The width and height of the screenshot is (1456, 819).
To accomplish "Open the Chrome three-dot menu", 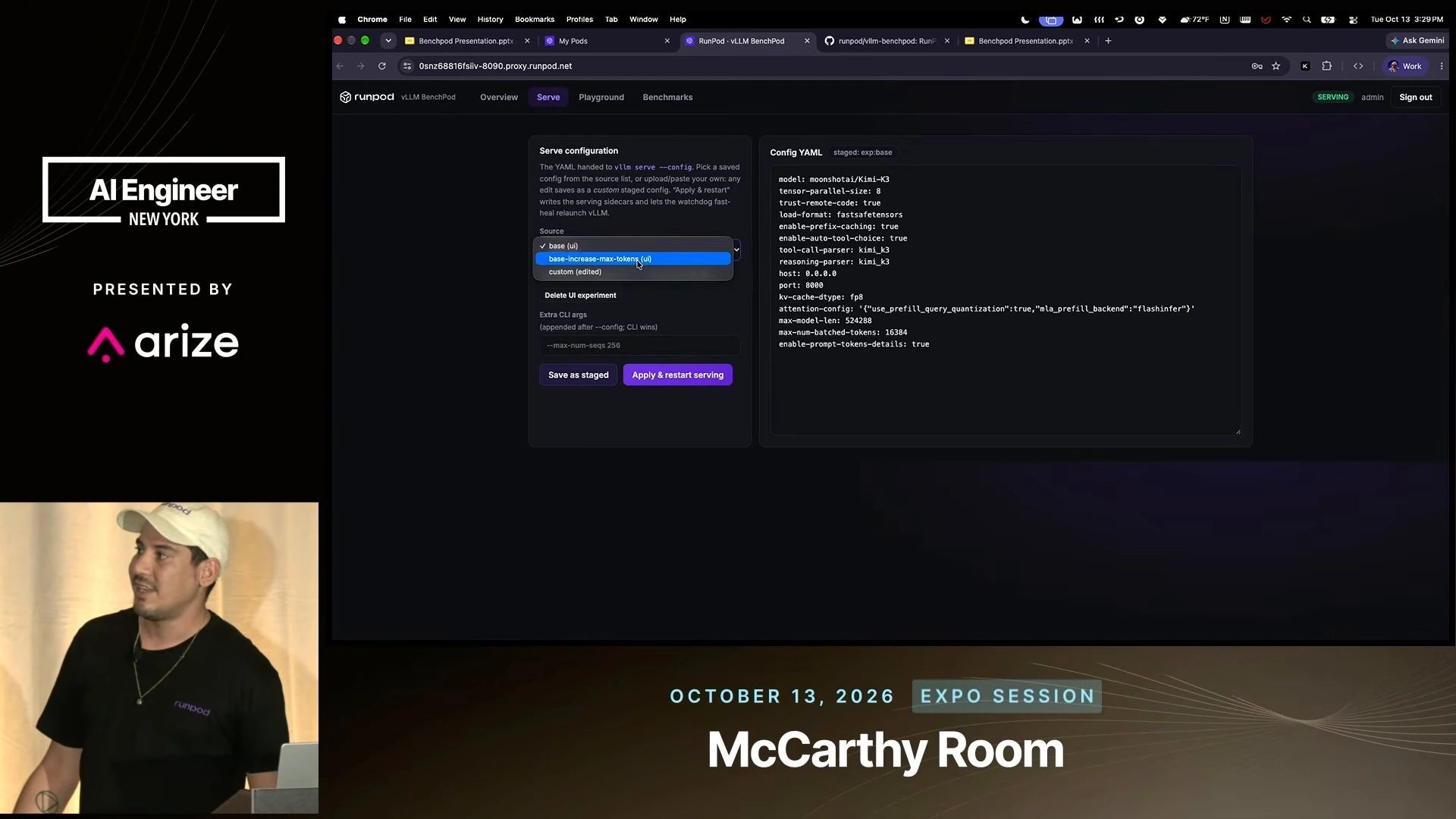I will pos(1442,66).
